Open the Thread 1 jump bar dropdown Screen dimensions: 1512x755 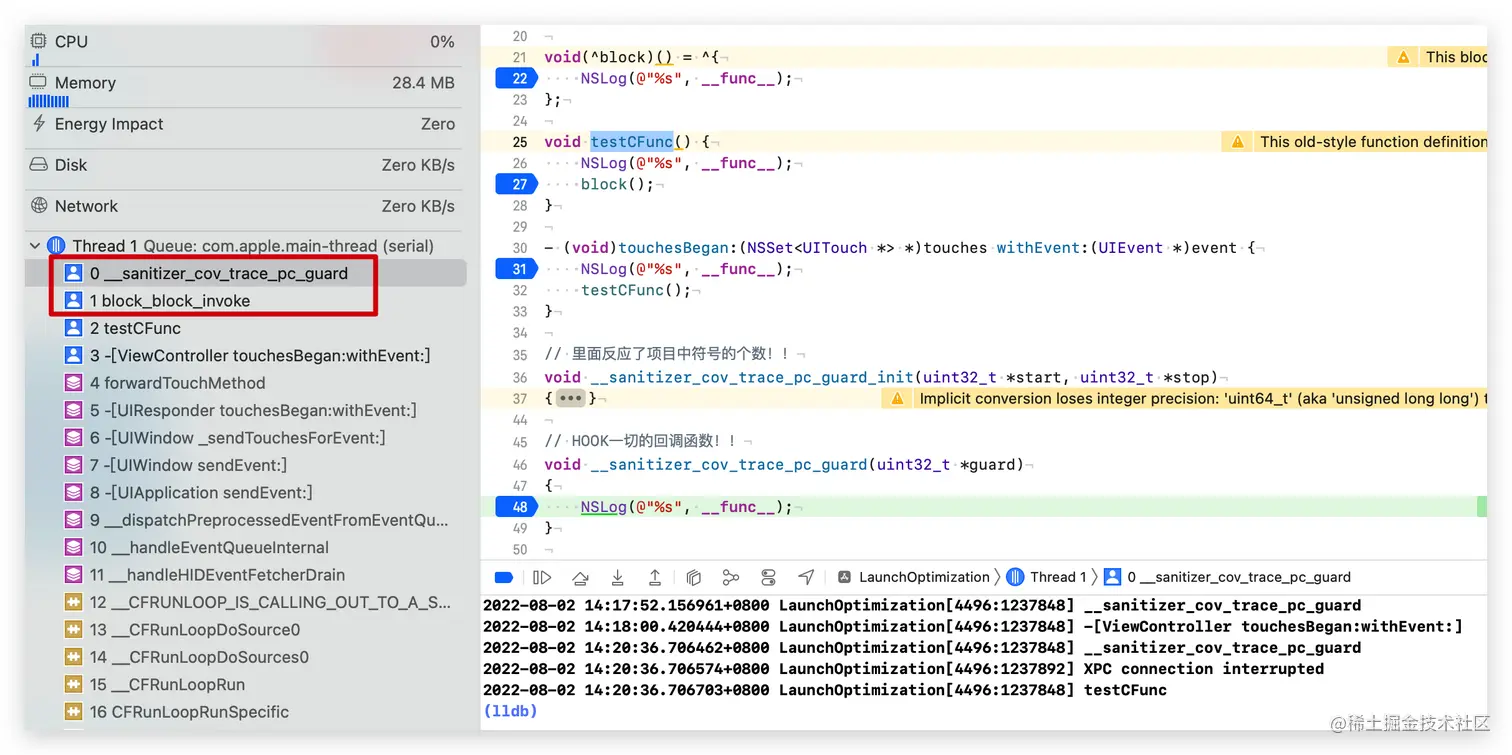pyautogui.click(x=1057, y=577)
